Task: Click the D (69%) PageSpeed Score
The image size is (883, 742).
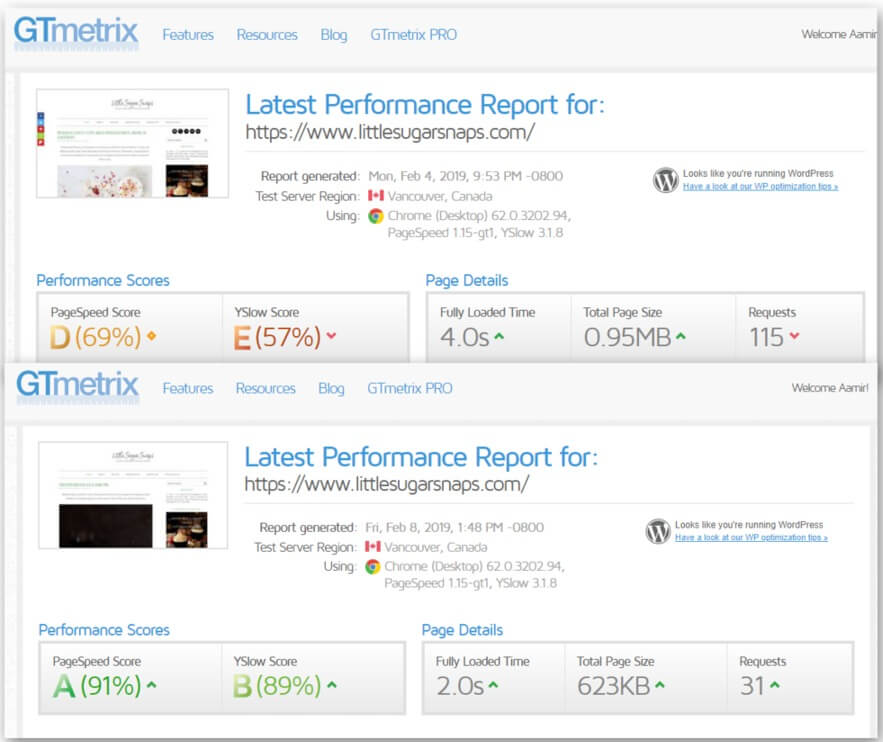Action: coord(95,337)
